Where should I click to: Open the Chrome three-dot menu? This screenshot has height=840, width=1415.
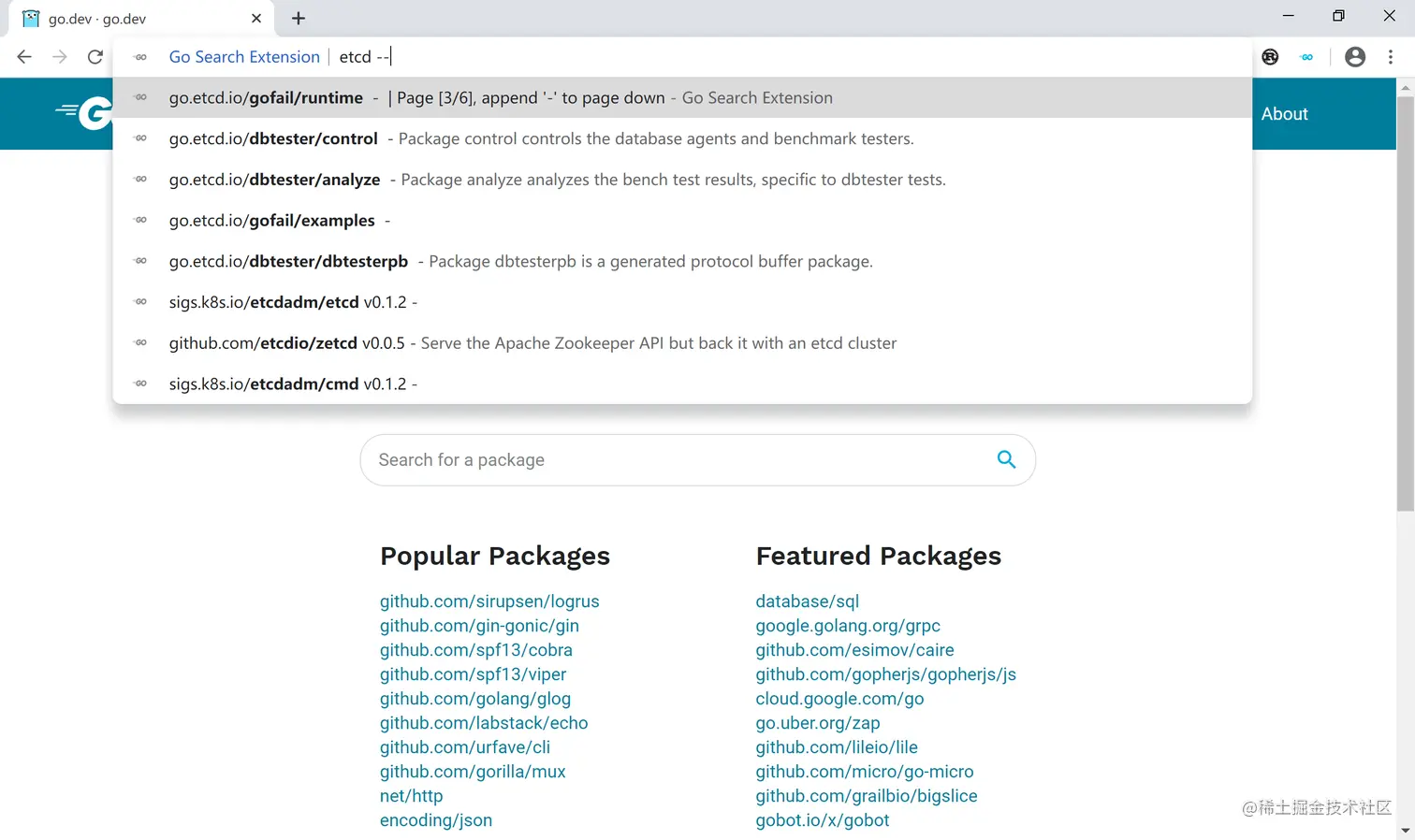click(1391, 57)
